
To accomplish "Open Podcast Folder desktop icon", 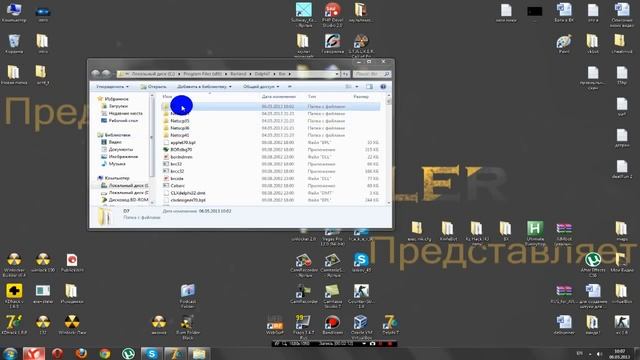I will pyautogui.click(x=187, y=296).
